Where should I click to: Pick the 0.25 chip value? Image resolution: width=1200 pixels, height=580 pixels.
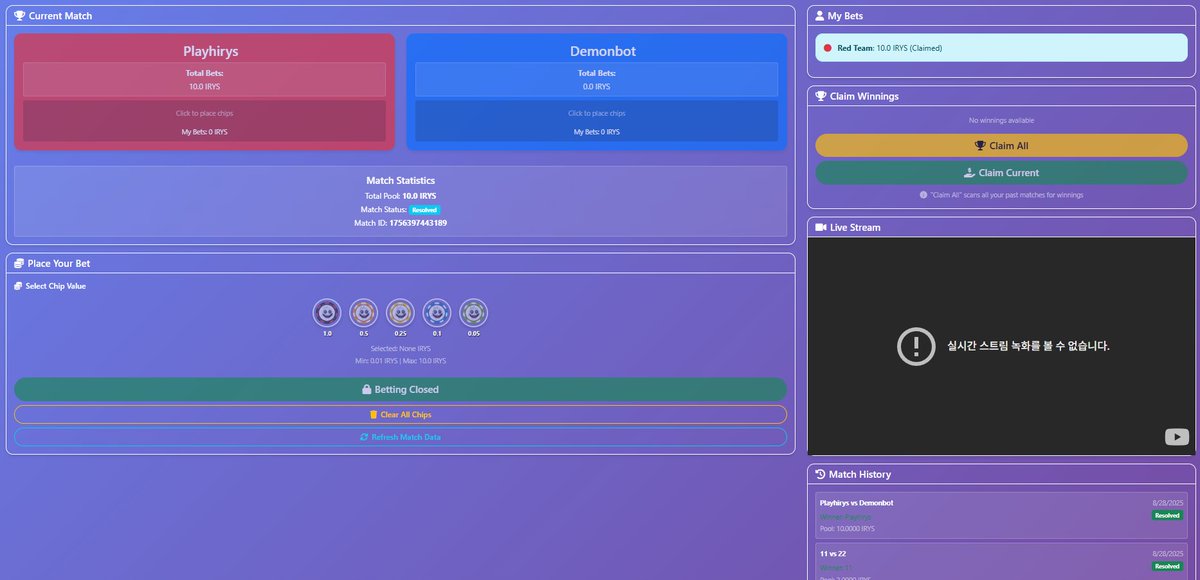400,313
